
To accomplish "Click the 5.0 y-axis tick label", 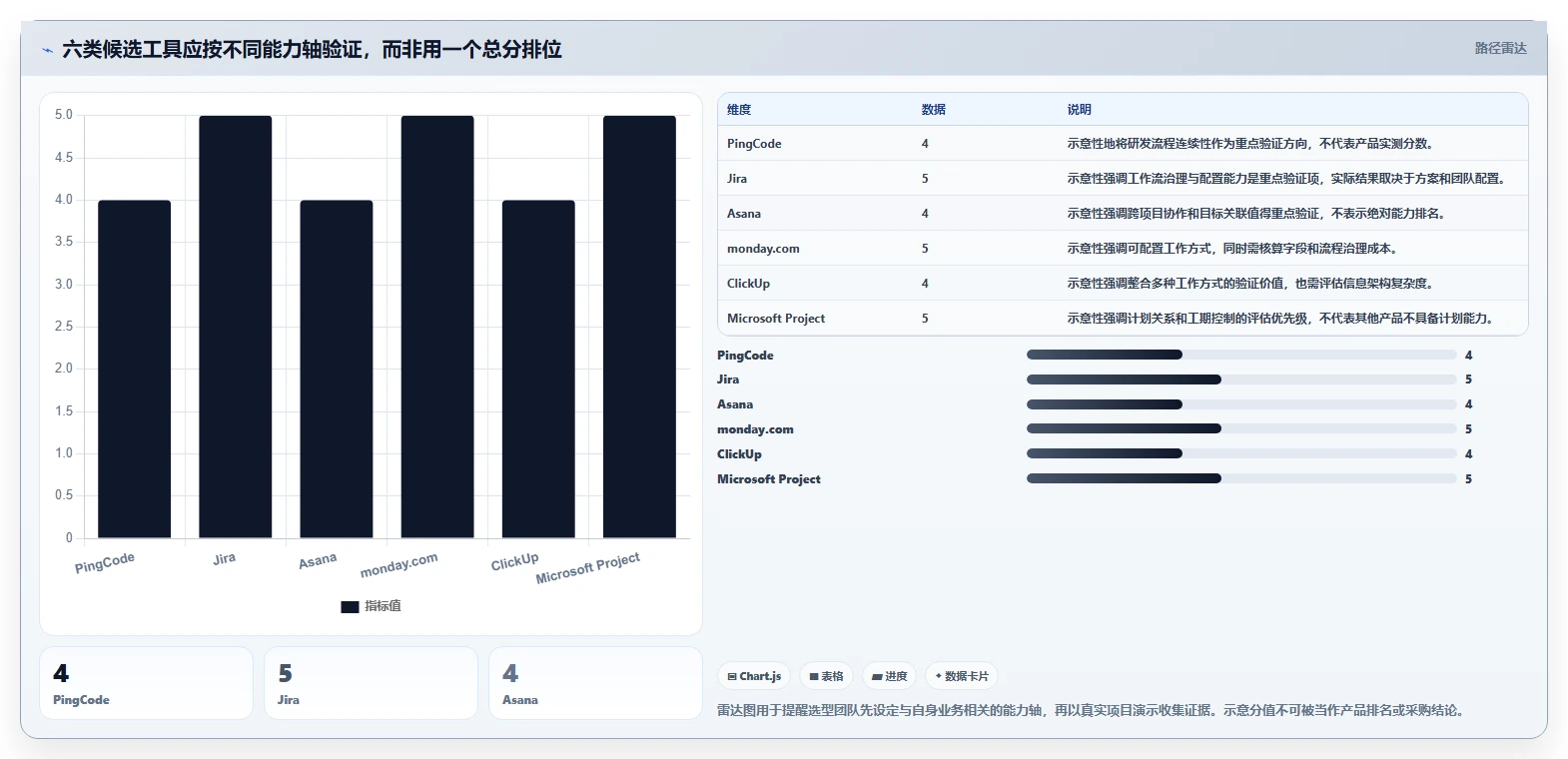I will 64,115.
